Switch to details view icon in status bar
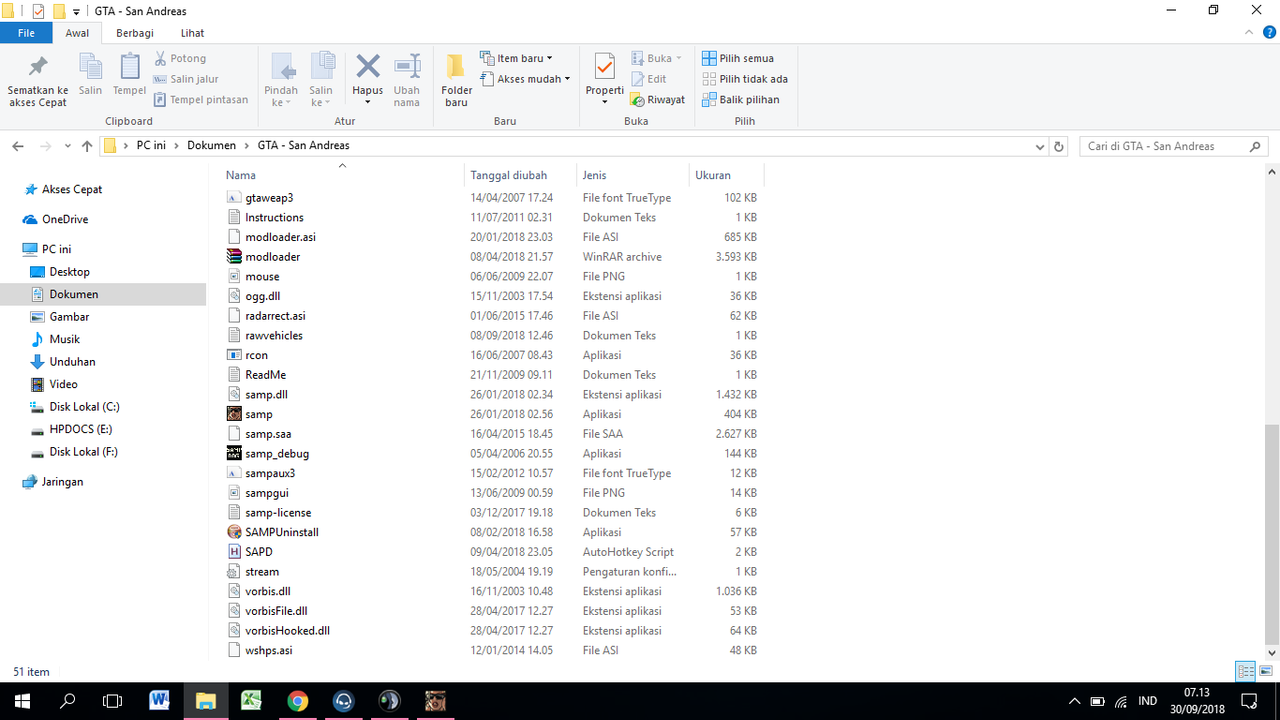Image resolution: width=1280 pixels, height=720 pixels. (1246, 671)
